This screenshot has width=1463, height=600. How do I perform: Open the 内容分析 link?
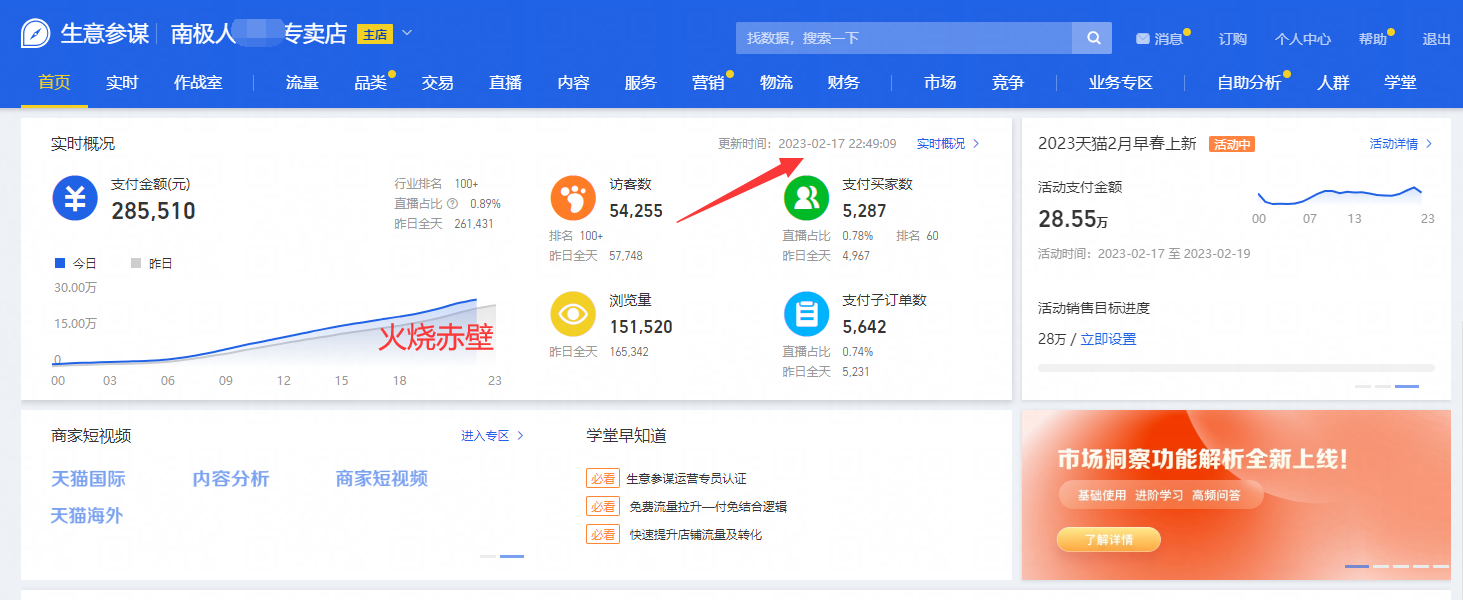231,479
